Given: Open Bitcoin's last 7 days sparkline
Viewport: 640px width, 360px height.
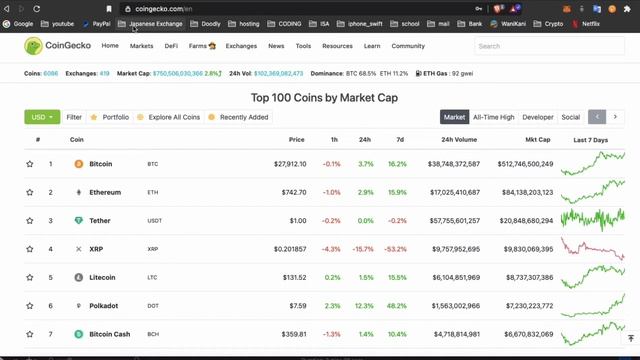Looking at the screenshot, I should click(593, 163).
